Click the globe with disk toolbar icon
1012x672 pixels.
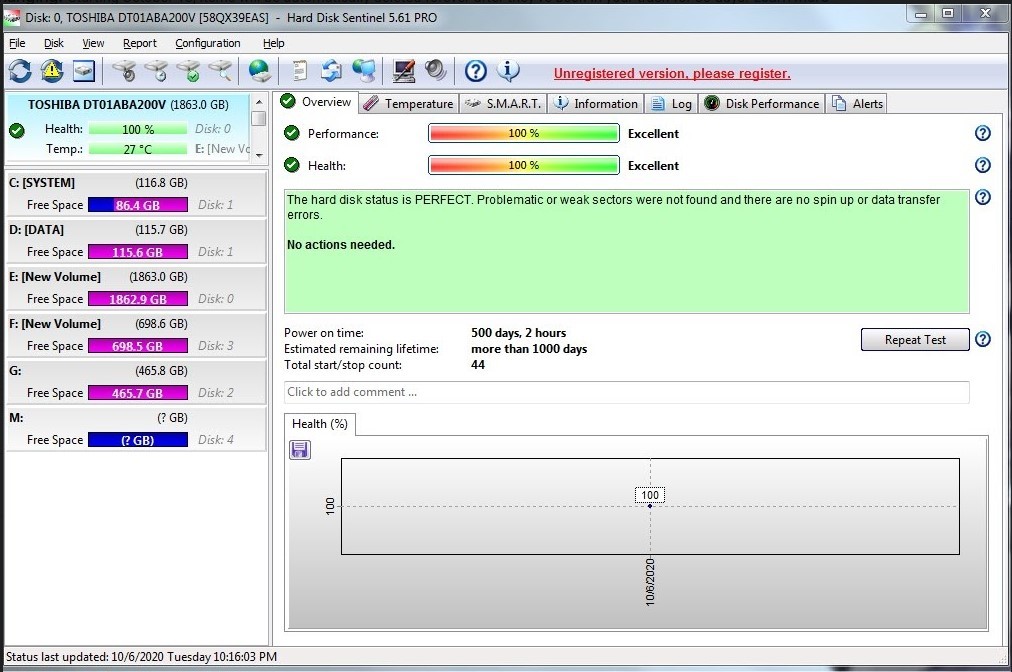tap(259, 71)
